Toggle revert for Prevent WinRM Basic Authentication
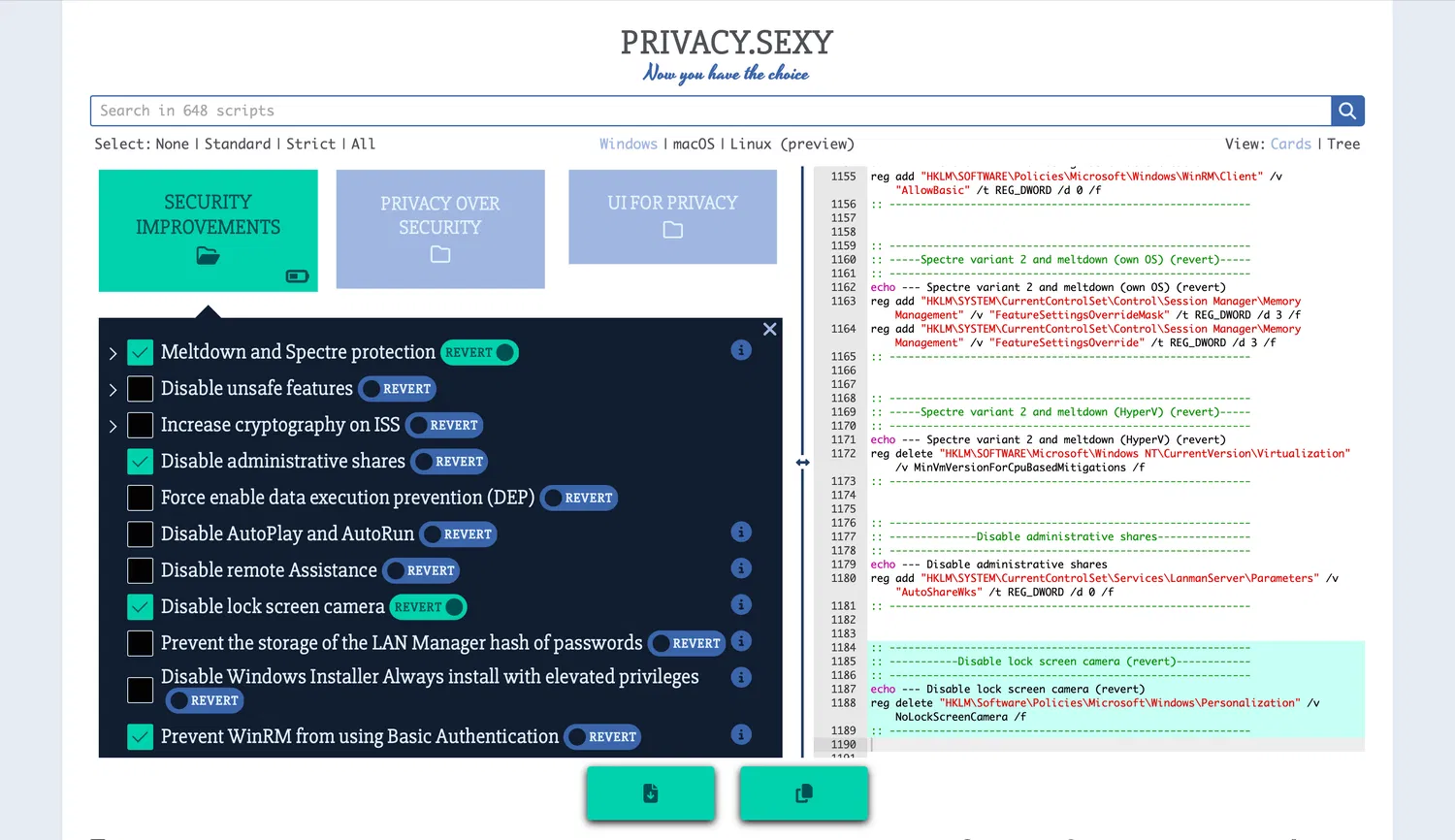Image resolution: width=1455 pixels, height=840 pixels. click(x=602, y=737)
